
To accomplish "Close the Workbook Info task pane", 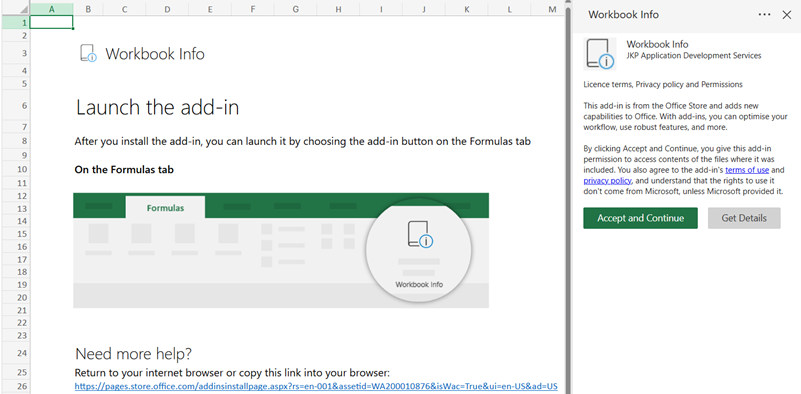I will coord(787,15).
